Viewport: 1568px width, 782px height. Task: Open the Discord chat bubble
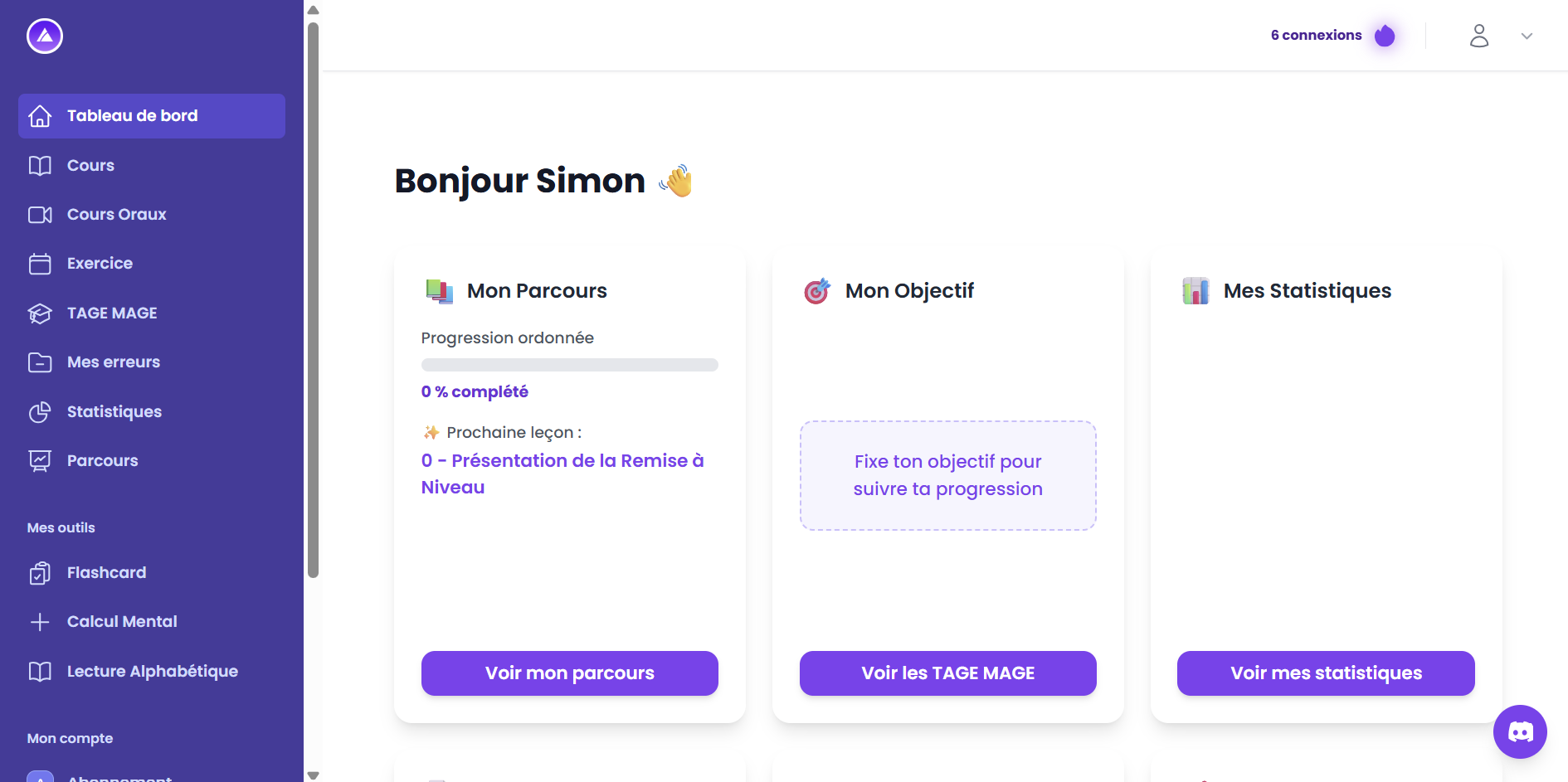(1520, 731)
